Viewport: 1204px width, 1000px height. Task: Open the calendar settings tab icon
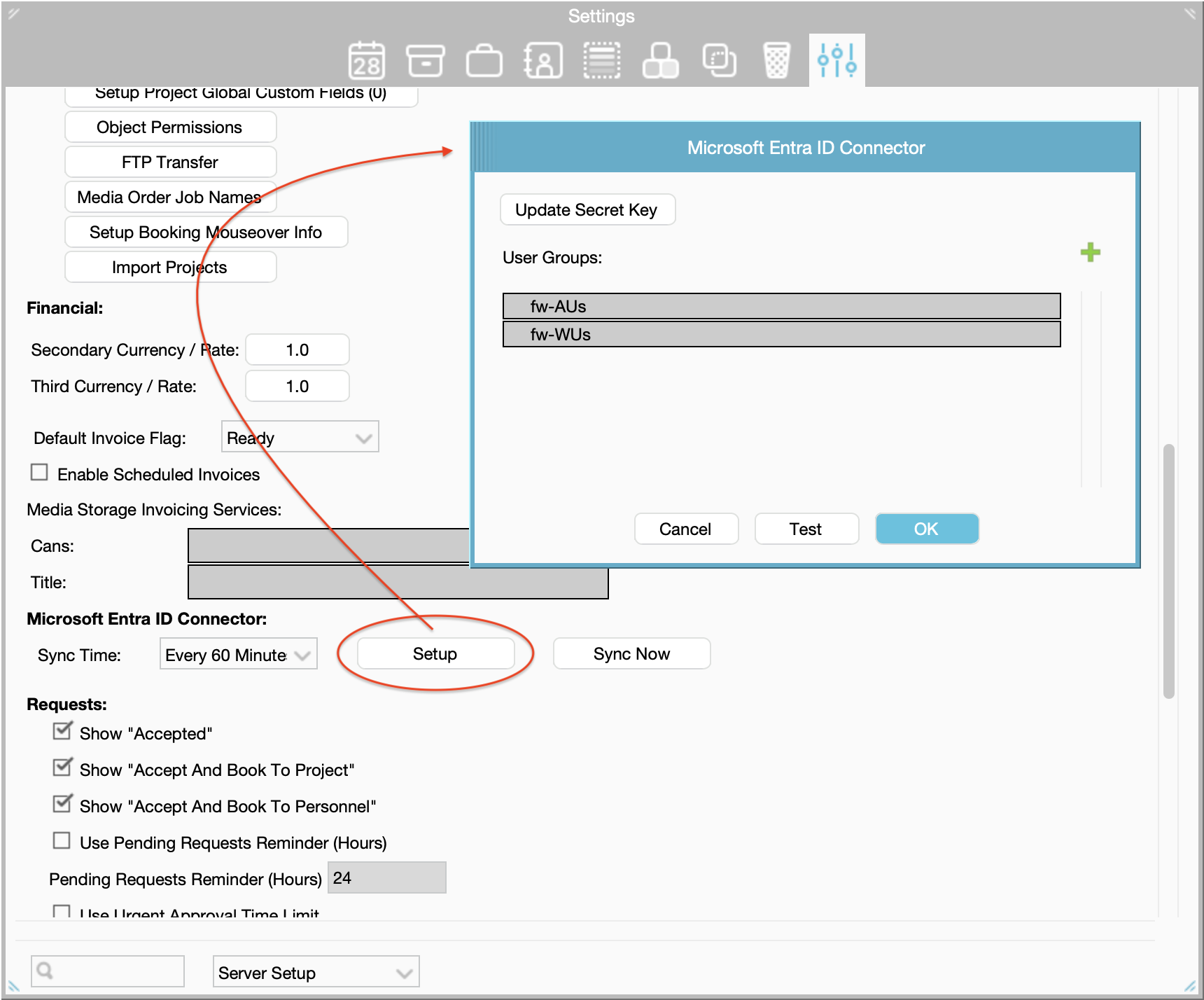tap(367, 60)
